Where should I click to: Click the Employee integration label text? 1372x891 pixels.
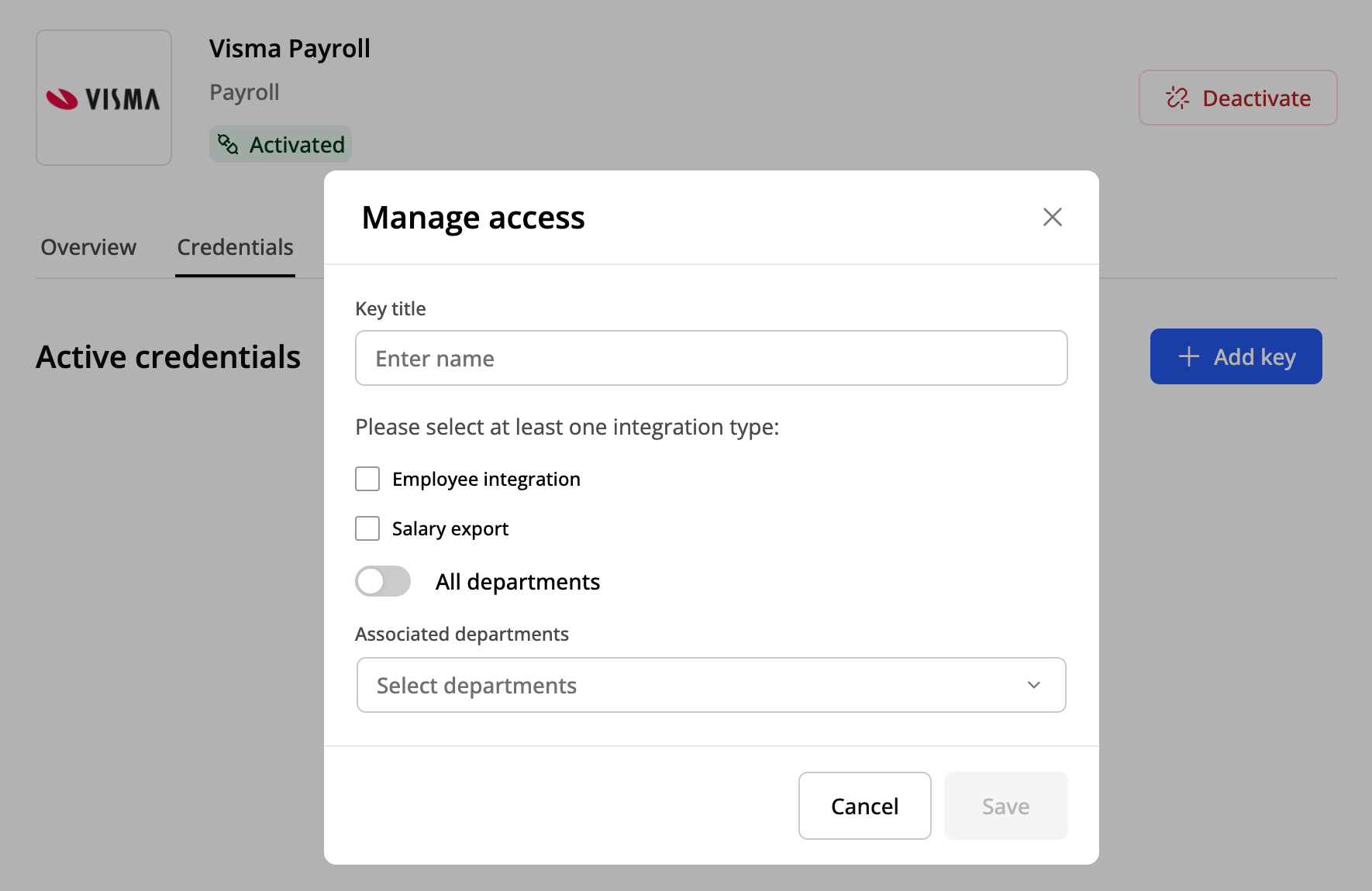pos(486,479)
